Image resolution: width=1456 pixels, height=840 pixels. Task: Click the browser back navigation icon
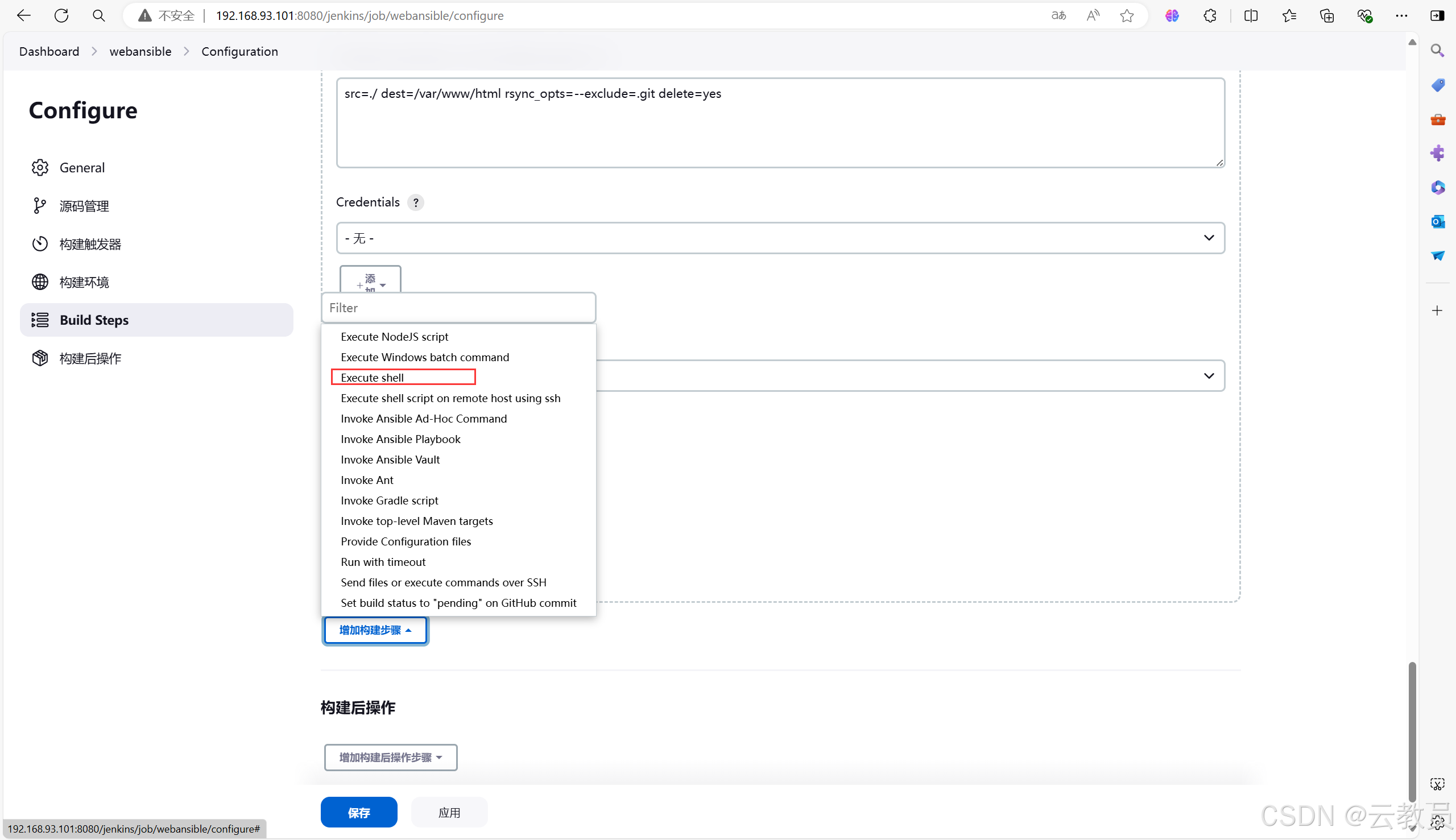point(24,15)
